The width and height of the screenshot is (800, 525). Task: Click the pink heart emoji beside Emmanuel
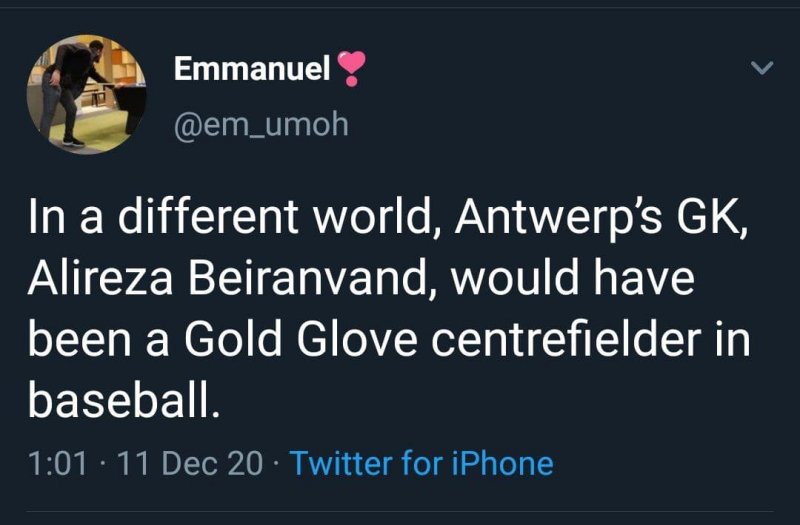(x=351, y=68)
